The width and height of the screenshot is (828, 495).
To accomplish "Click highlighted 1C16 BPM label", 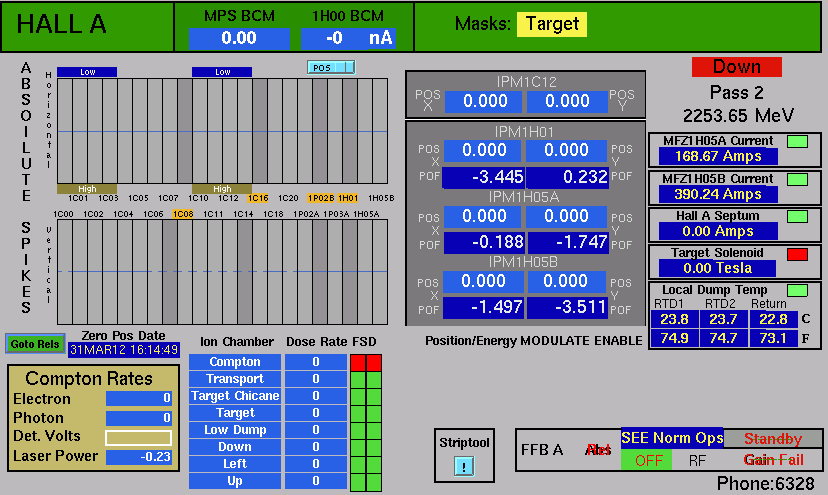I will coord(258,198).
